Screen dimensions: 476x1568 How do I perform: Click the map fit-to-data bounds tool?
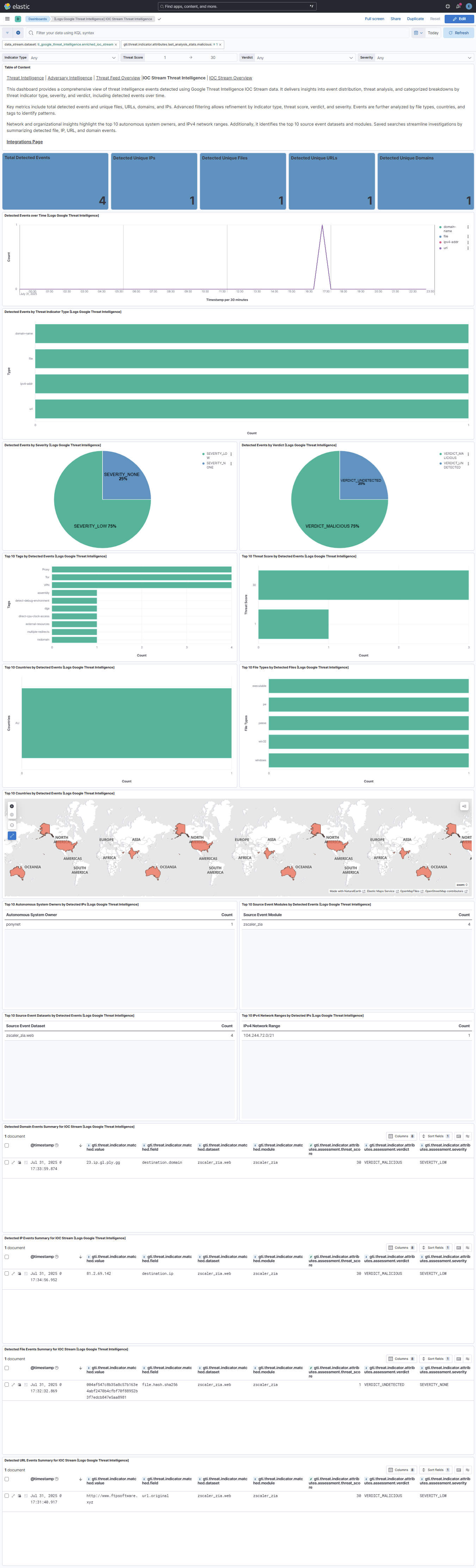[12, 836]
